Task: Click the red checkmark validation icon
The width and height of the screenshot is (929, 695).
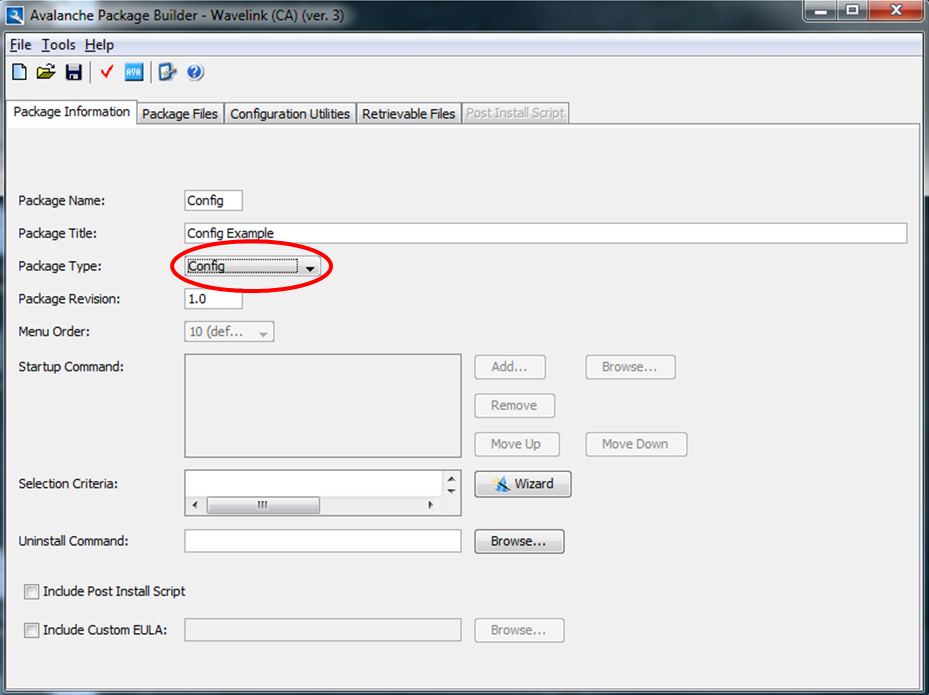Action: point(106,71)
